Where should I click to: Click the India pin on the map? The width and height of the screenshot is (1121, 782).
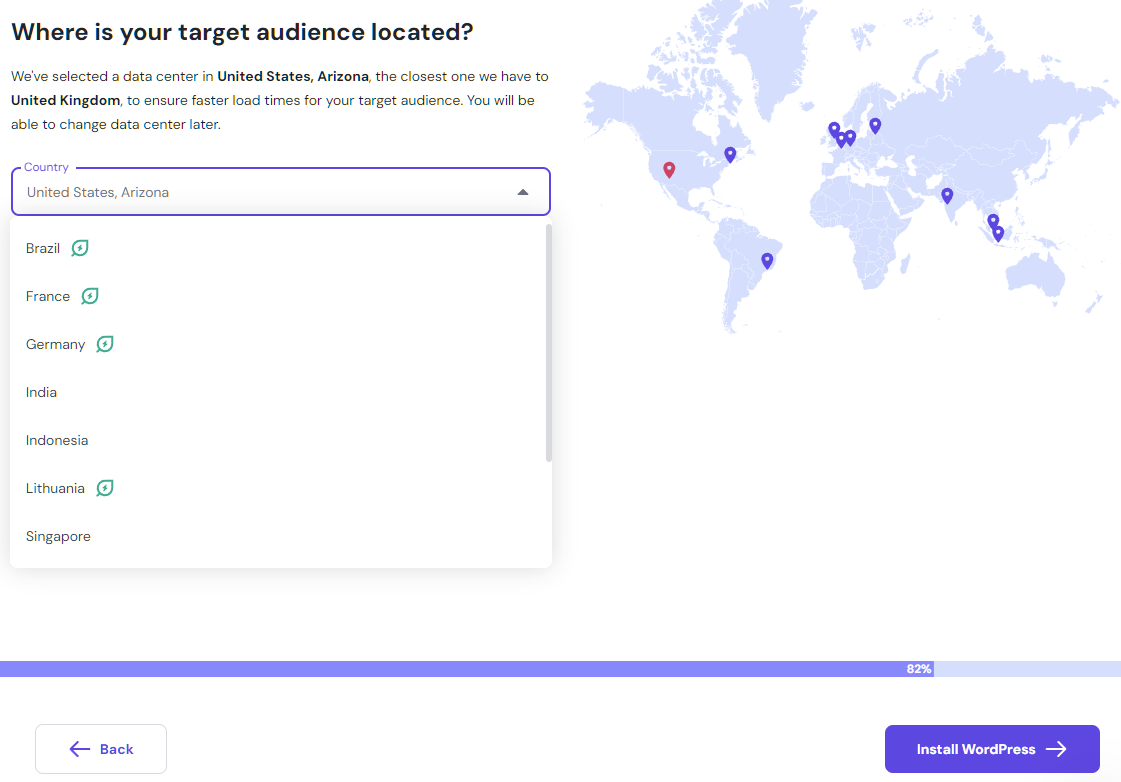coord(947,195)
